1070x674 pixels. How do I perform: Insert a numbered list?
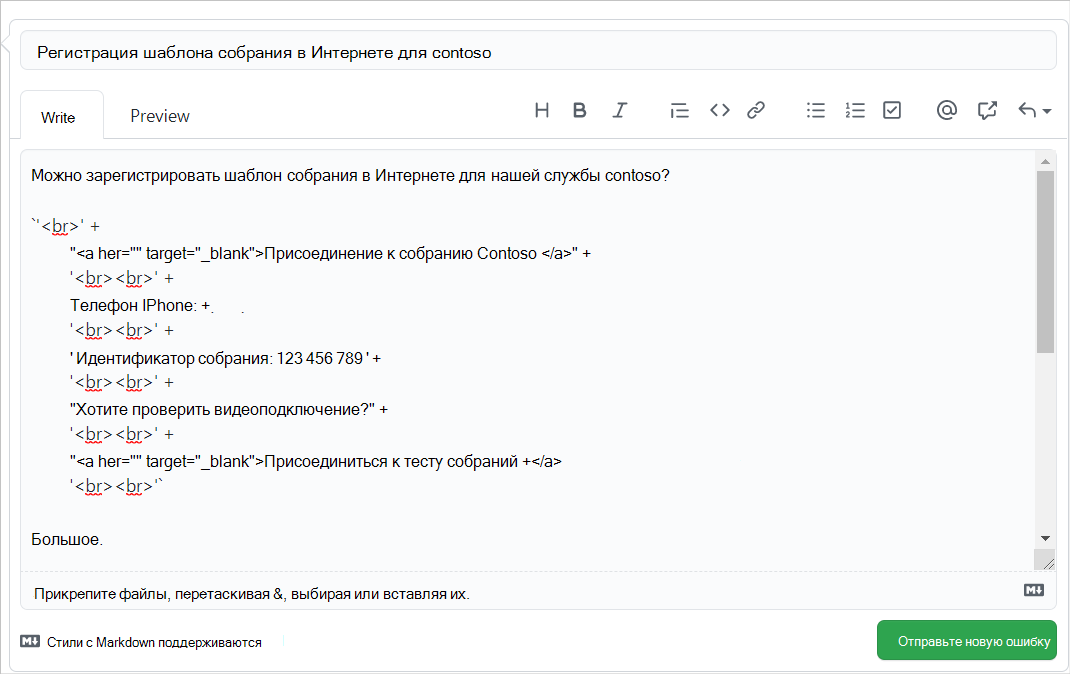pyautogui.click(x=854, y=110)
